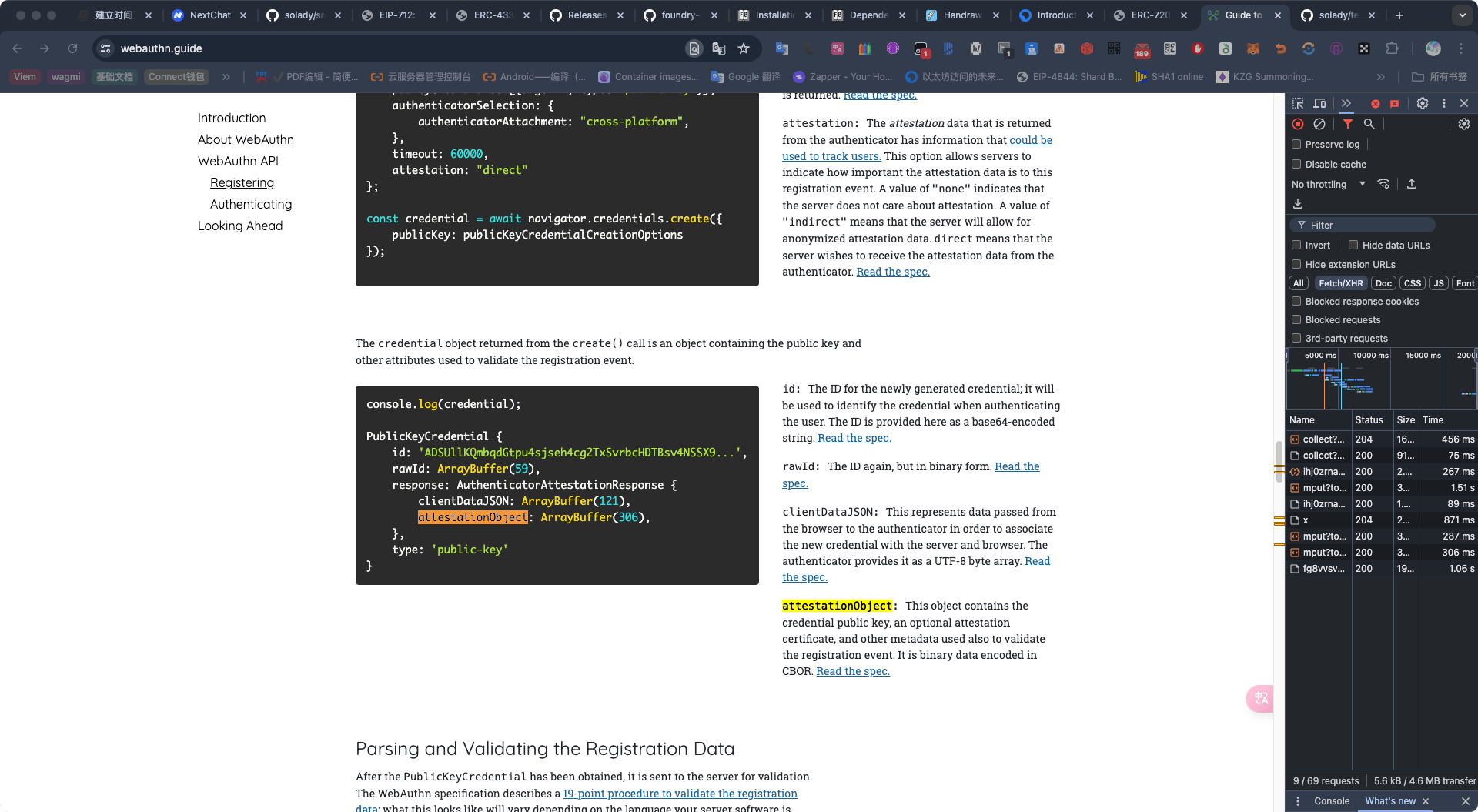Open the Introduction section link
The width and height of the screenshot is (1478, 812).
click(232, 118)
